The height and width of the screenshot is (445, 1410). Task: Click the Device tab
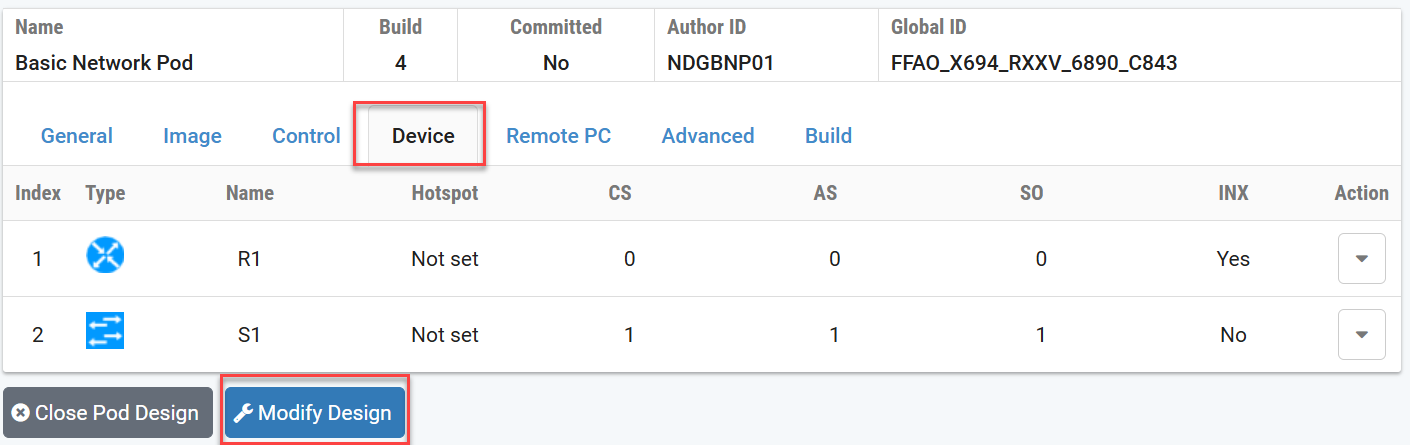[x=423, y=136]
